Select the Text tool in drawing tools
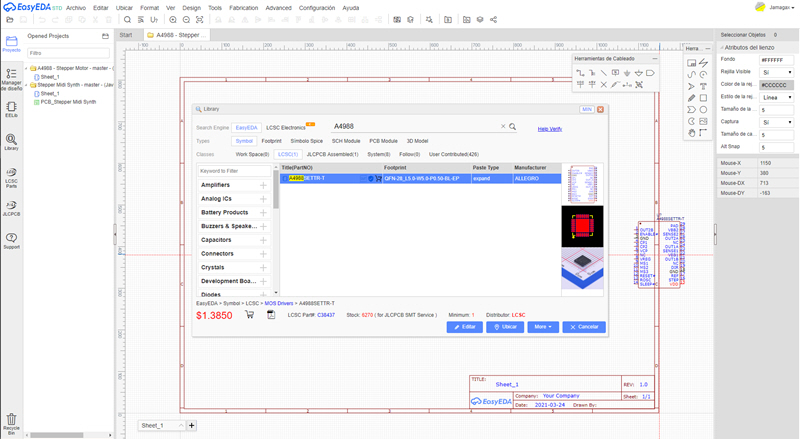This screenshot has width=800, height=439. point(704,86)
